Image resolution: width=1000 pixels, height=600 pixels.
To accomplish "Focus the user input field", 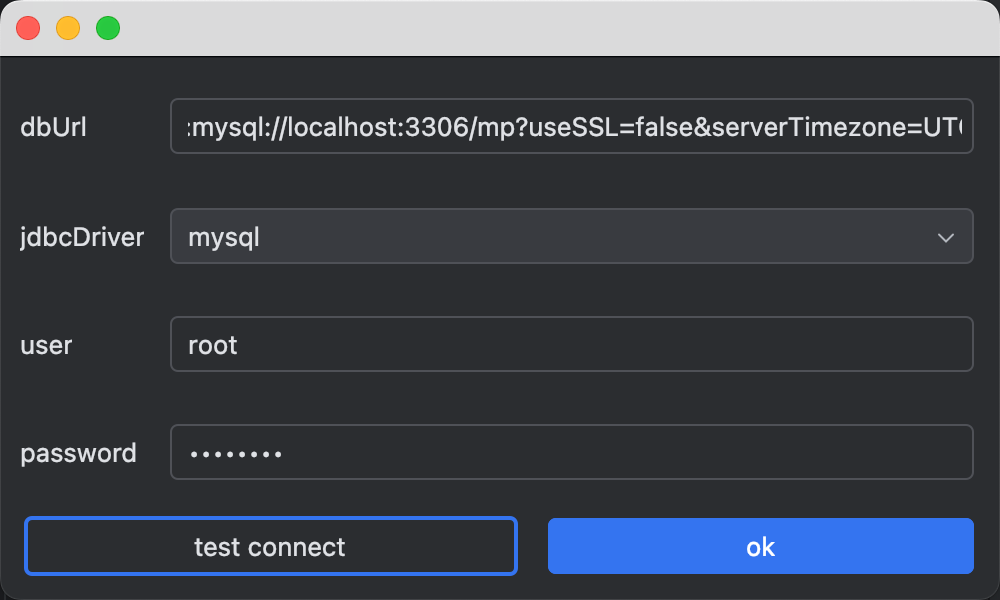I will [570, 345].
